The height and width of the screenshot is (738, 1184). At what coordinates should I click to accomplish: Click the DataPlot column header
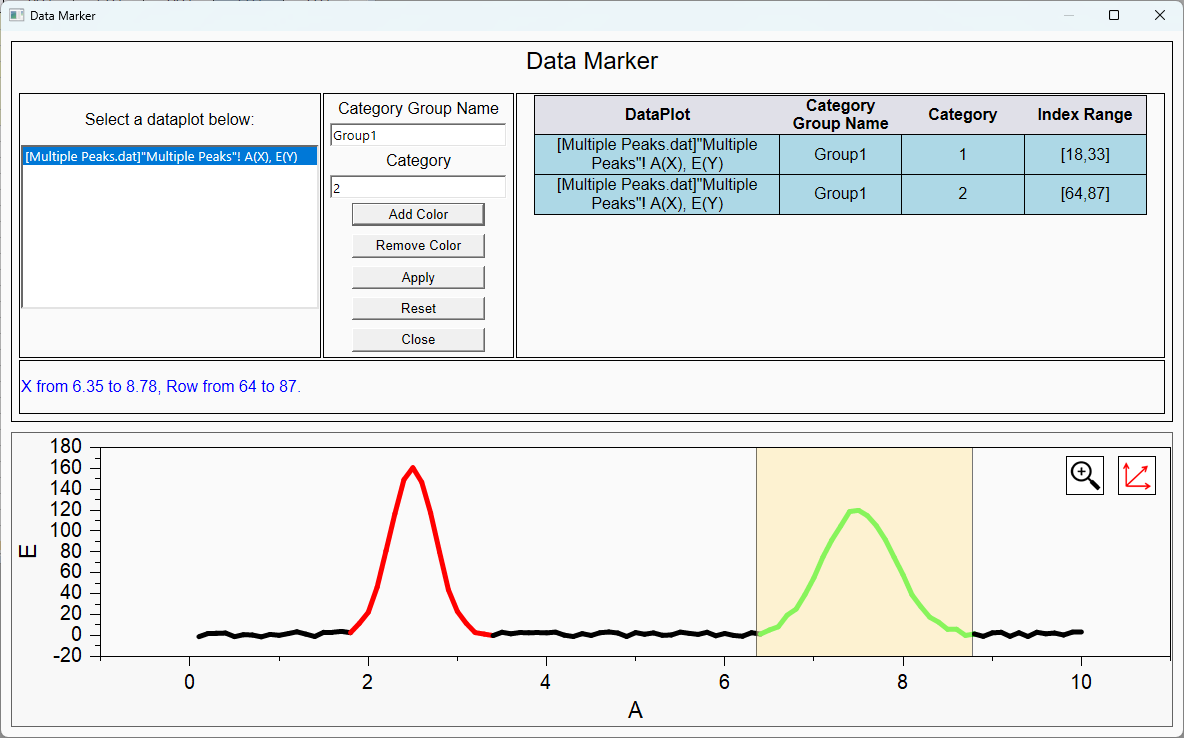tap(657, 114)
